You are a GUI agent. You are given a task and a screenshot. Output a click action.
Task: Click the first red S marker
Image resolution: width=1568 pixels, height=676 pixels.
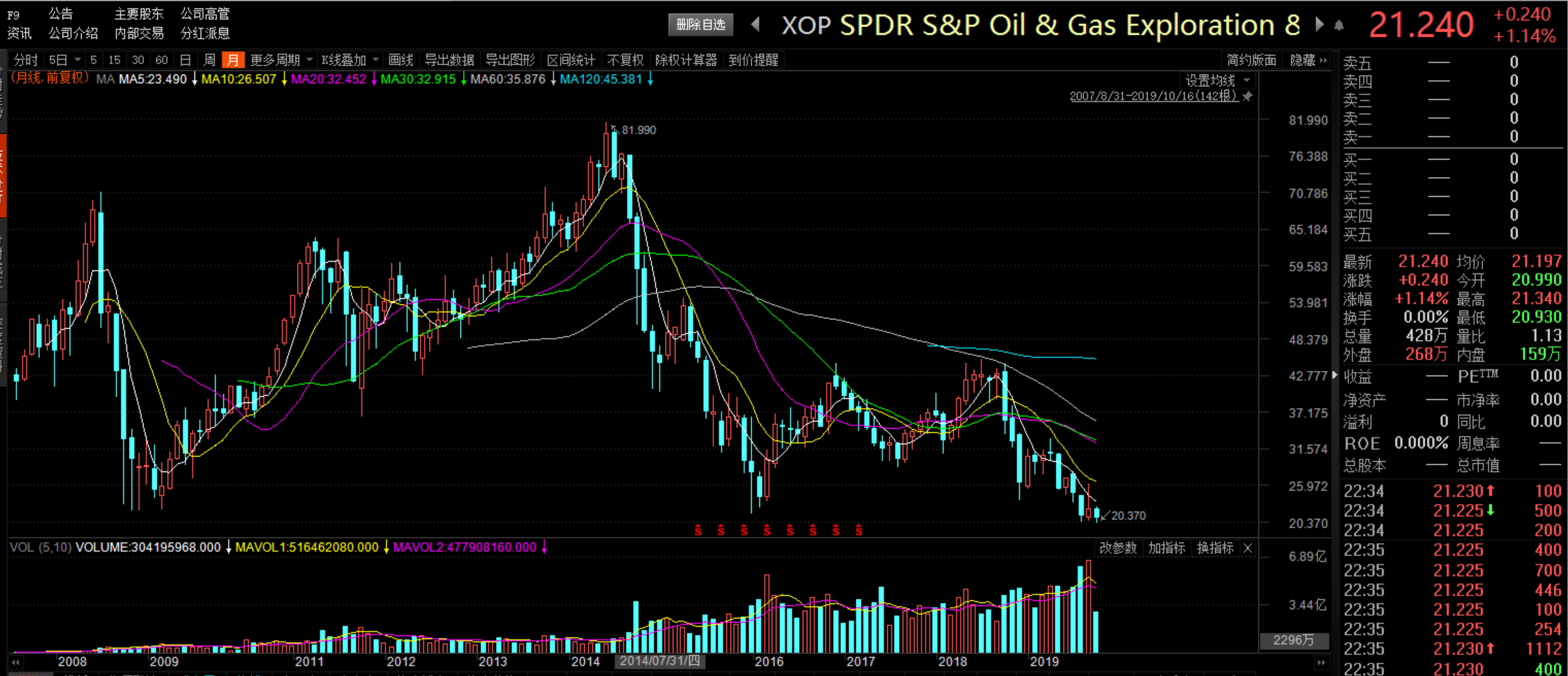[698, 530]
